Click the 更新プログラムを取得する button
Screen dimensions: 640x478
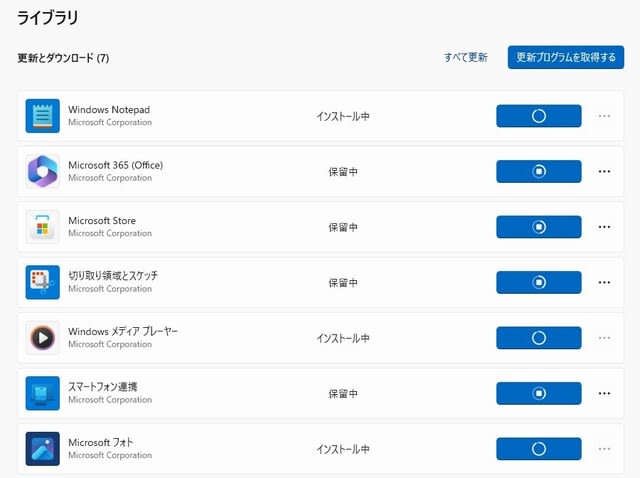pos(566,57)
